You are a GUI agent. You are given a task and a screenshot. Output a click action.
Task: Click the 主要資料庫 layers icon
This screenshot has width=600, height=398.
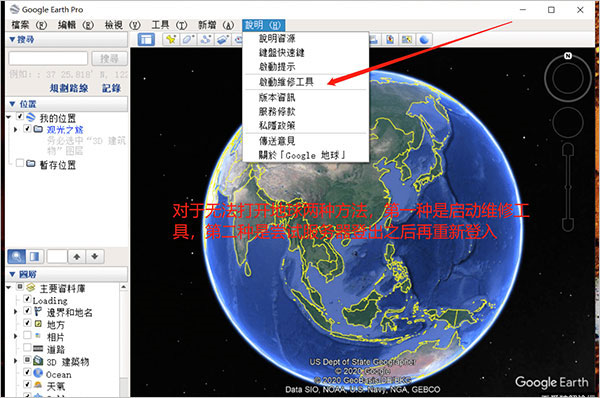(x=31, y=287)
